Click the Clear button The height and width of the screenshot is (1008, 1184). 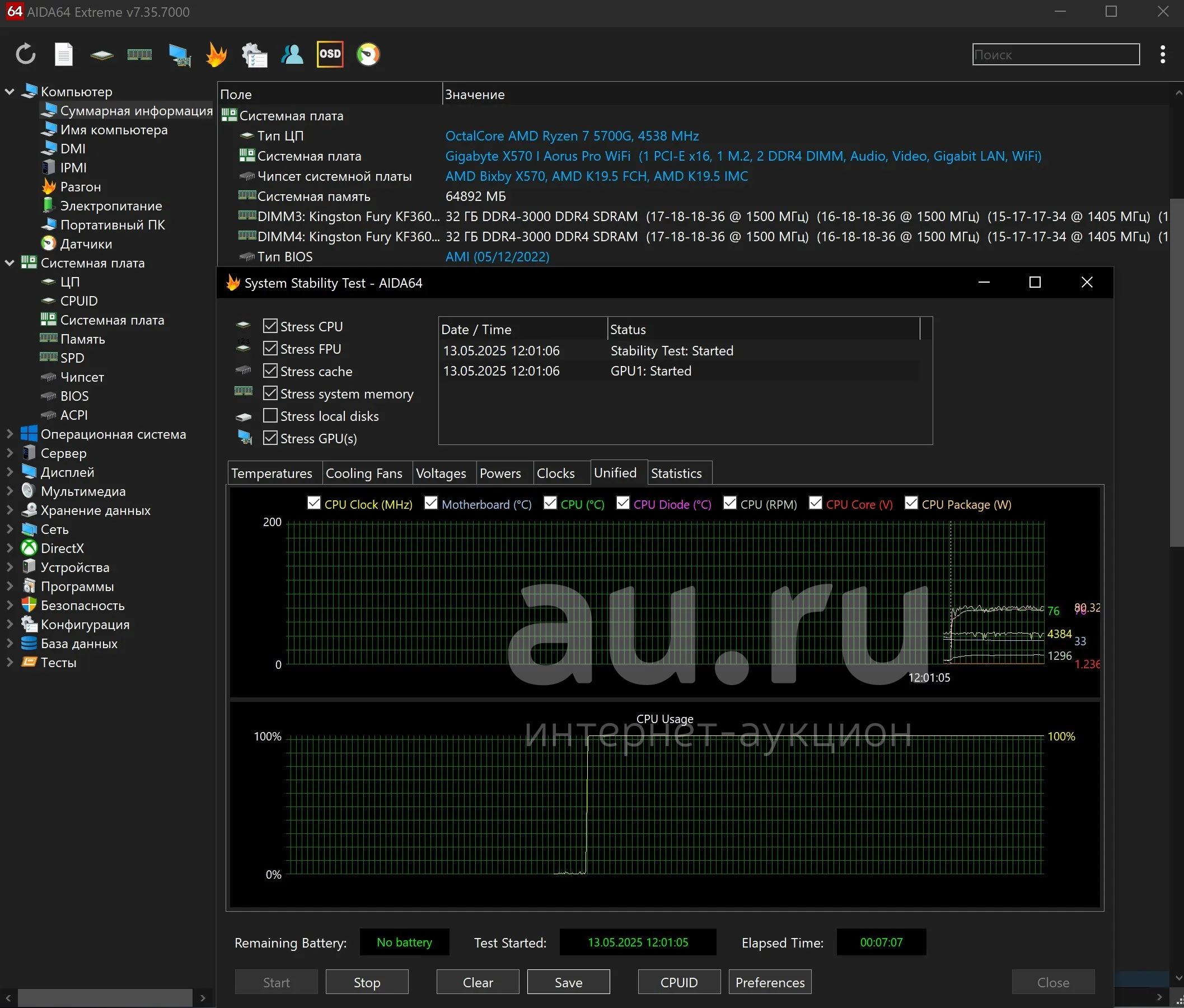pyautogui.click(x=478, y=982)
